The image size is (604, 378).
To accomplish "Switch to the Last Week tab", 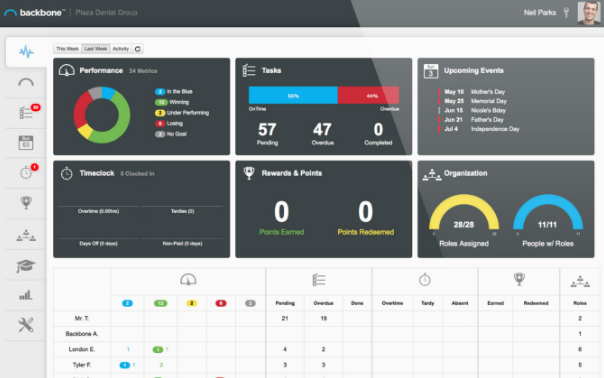I will tap(96, 49).
